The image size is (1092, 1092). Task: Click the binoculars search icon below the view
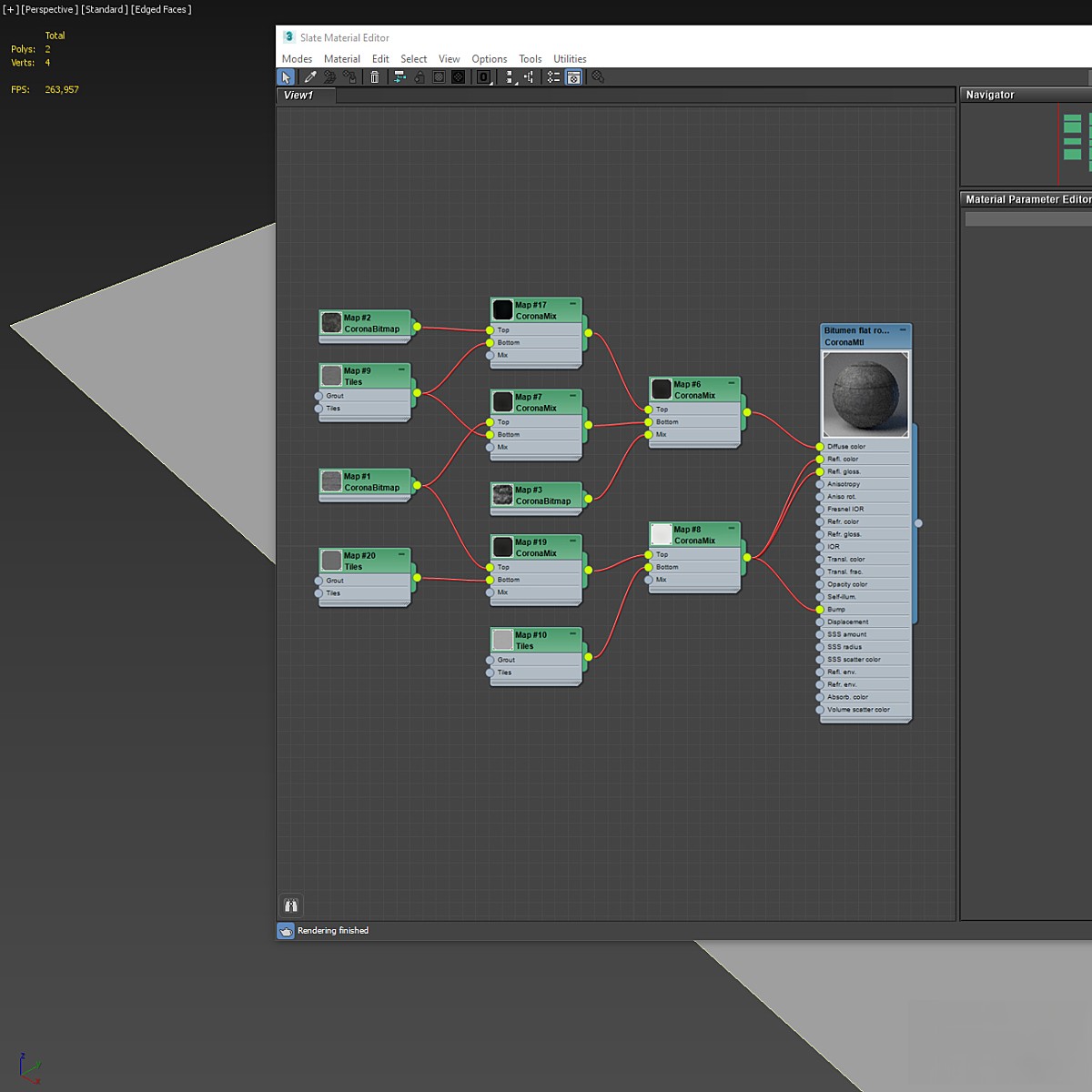pyautogui.click(x=291, y=905)
